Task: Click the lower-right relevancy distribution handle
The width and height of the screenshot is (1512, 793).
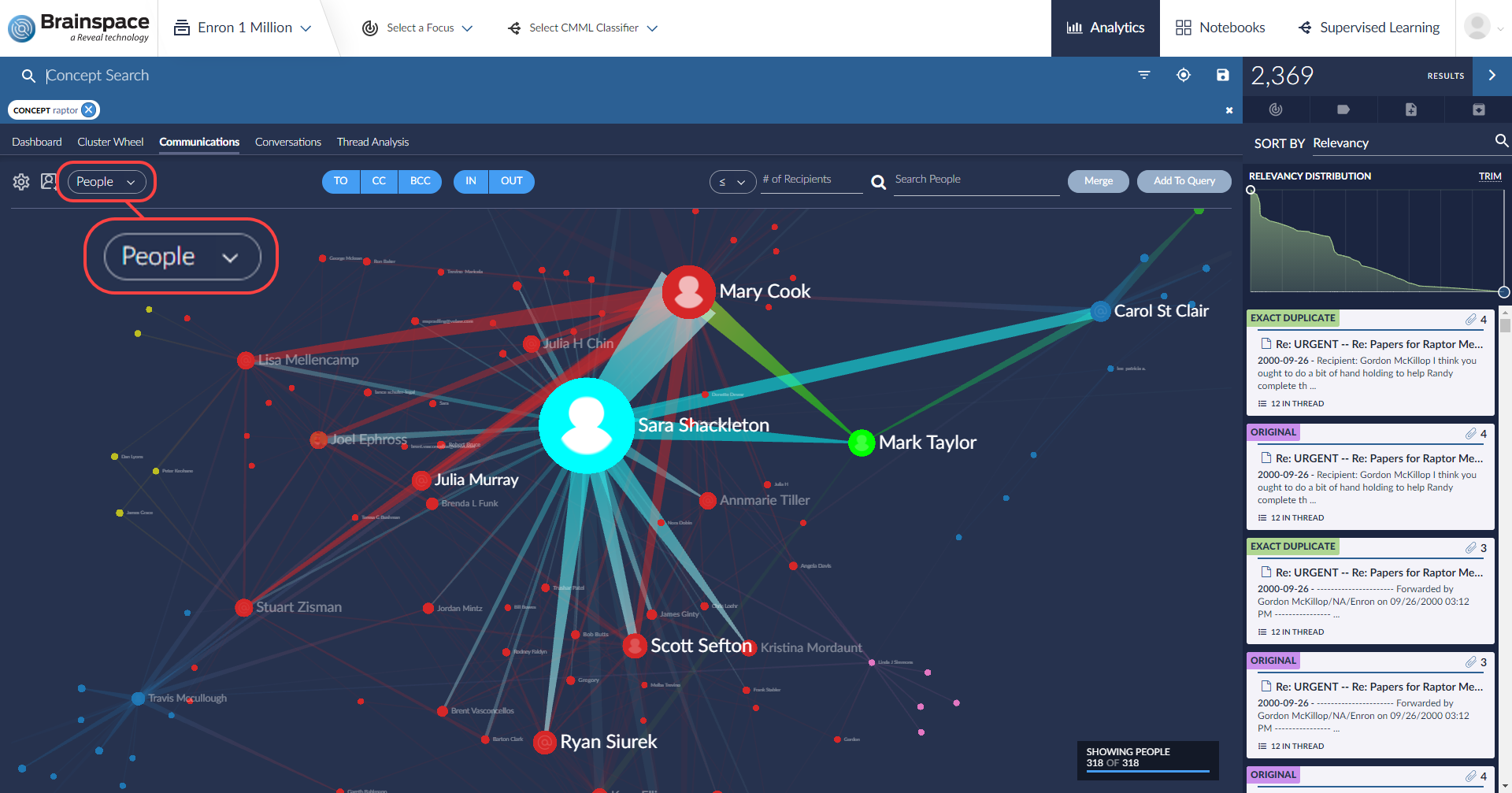Action: point(1503,292)
